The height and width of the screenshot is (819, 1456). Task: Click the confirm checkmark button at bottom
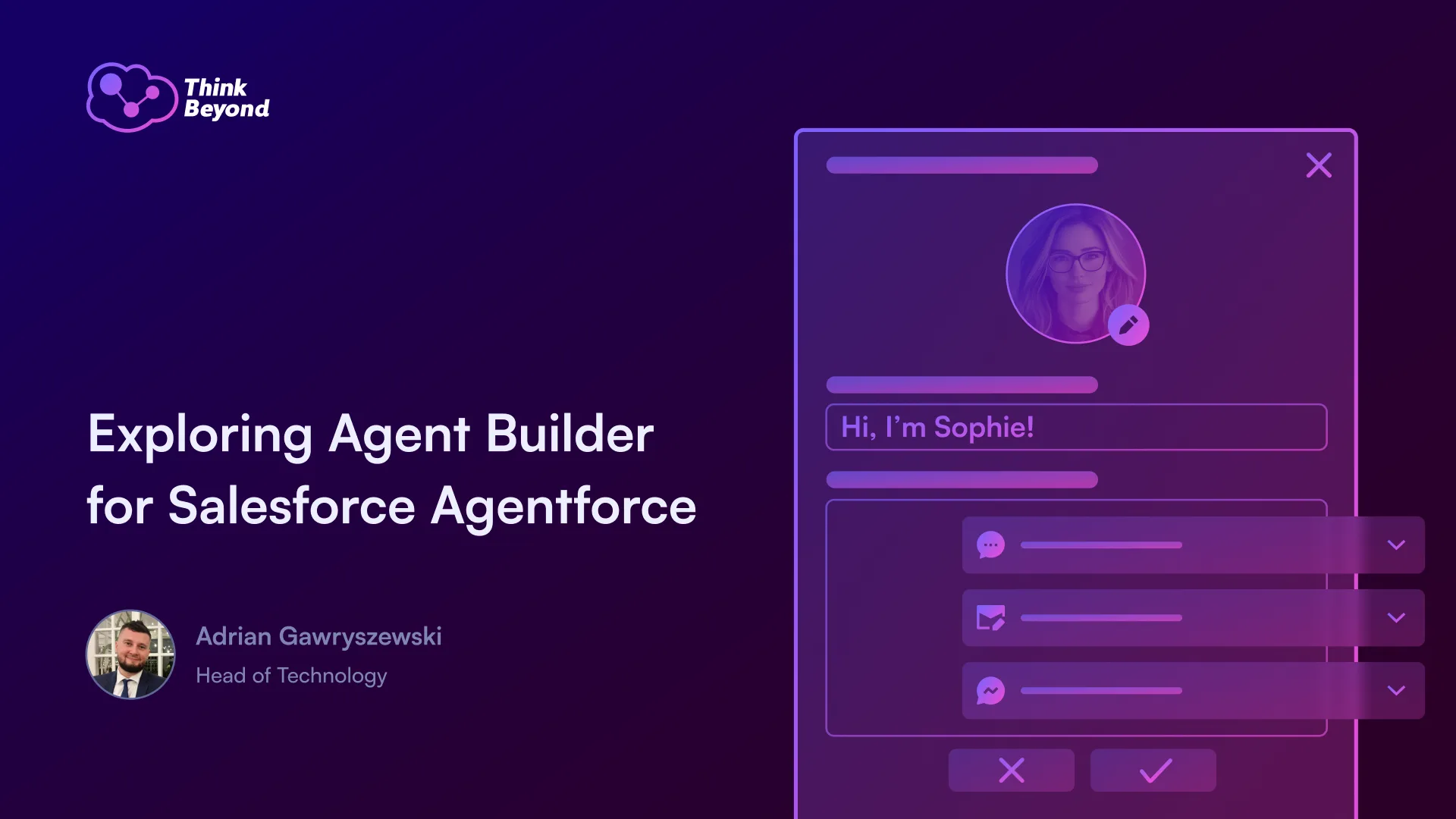pyautogui.click(x=1151, y=771)
